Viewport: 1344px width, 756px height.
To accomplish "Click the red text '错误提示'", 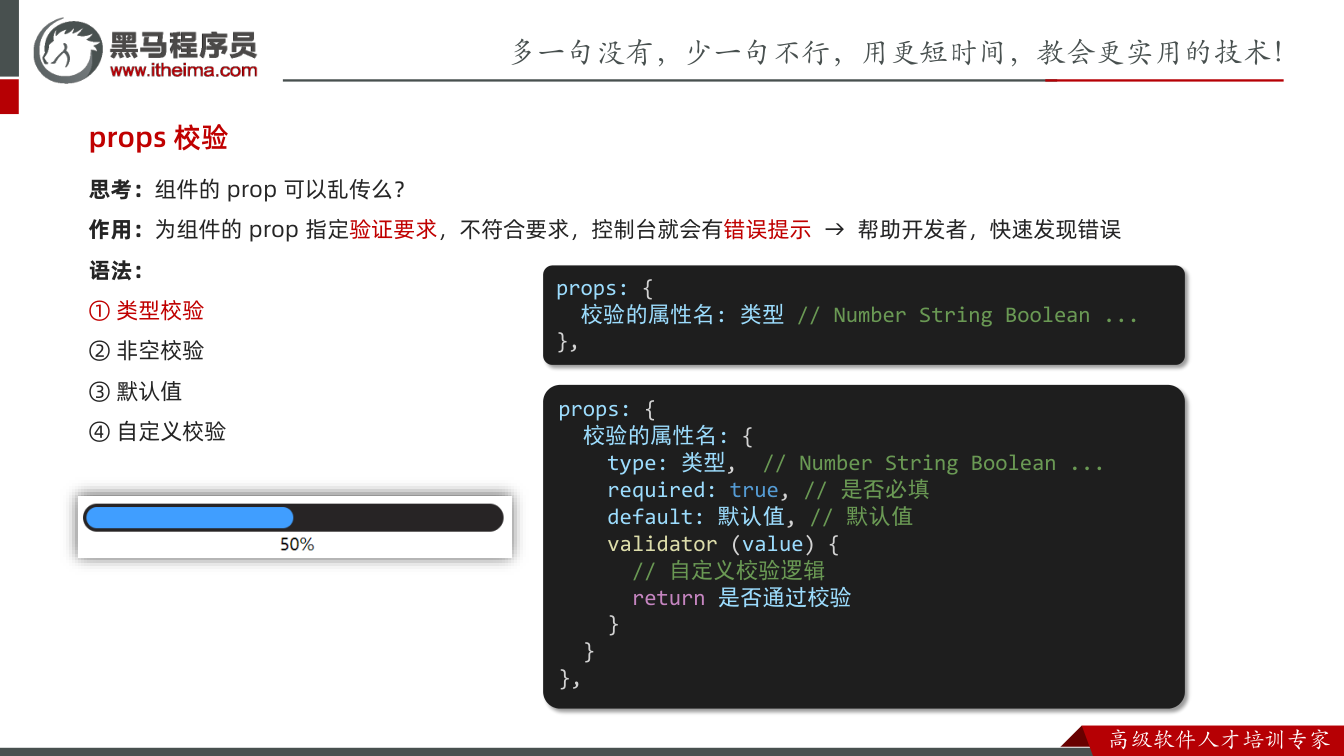I will tap(767, 230).
